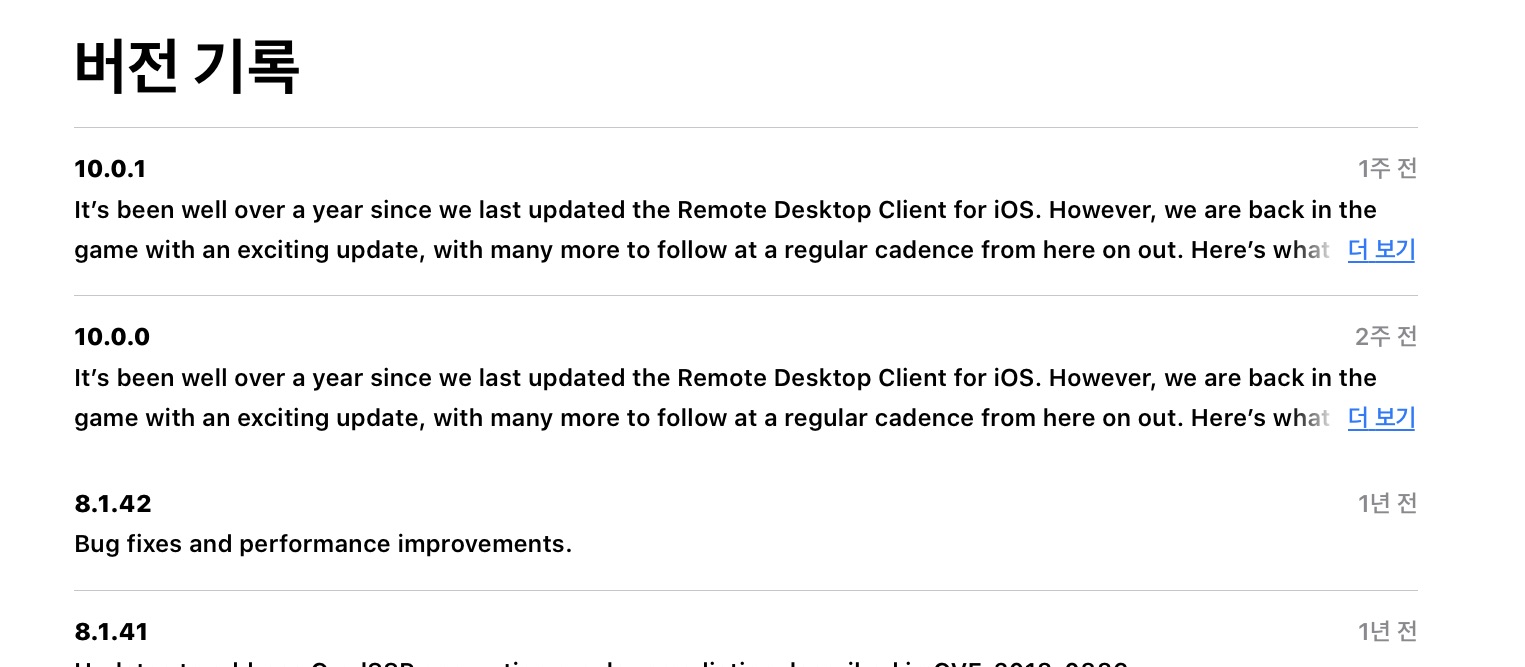Viewport: 1525px width, 667px height.
Task: Select version number 10.0.0
Action: (112, 337)
